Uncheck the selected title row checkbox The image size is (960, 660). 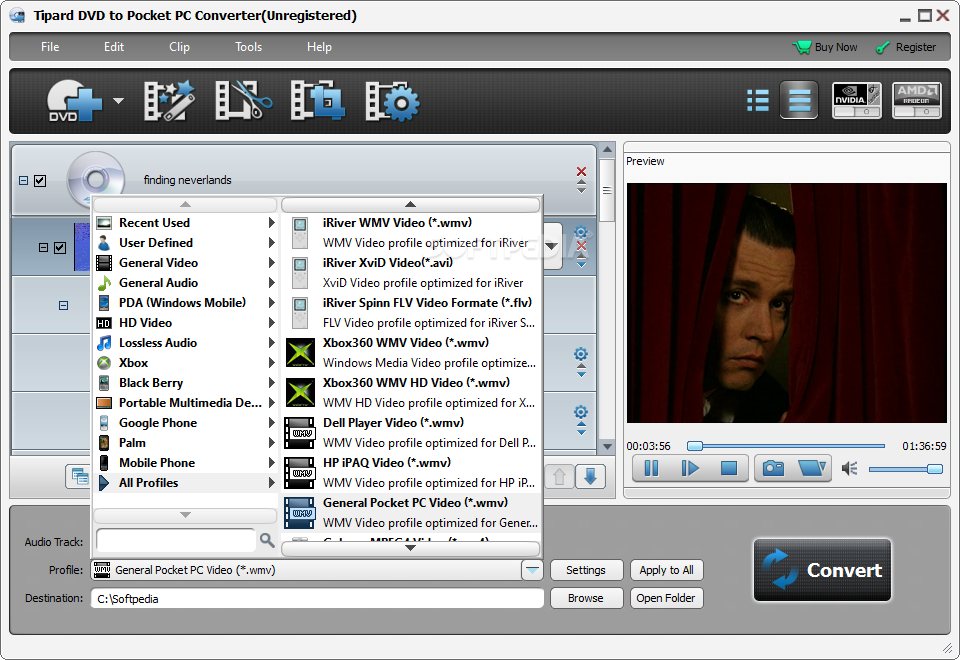click(60, 248)
